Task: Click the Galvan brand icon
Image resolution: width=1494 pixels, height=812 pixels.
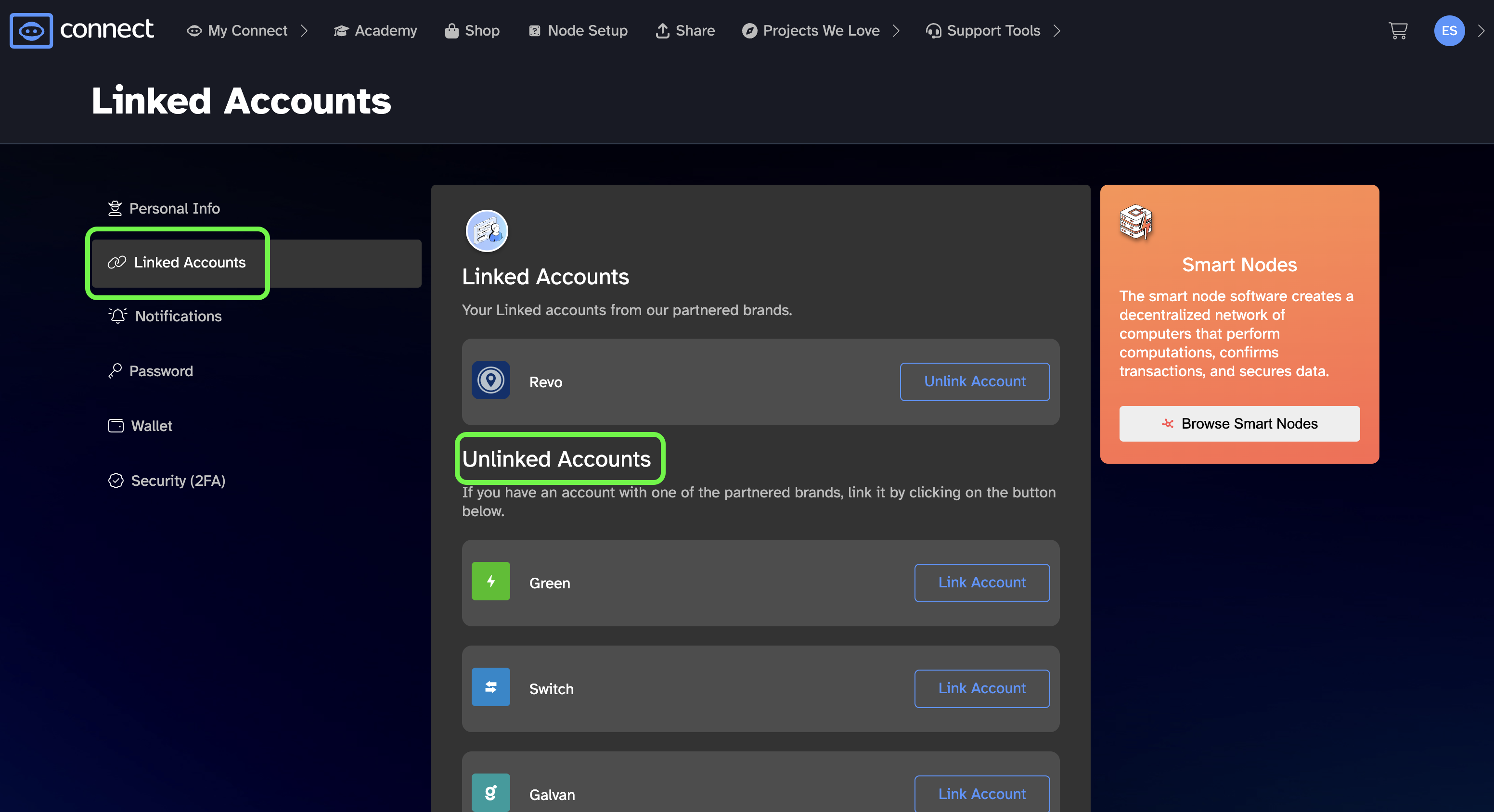Action: 490,793
